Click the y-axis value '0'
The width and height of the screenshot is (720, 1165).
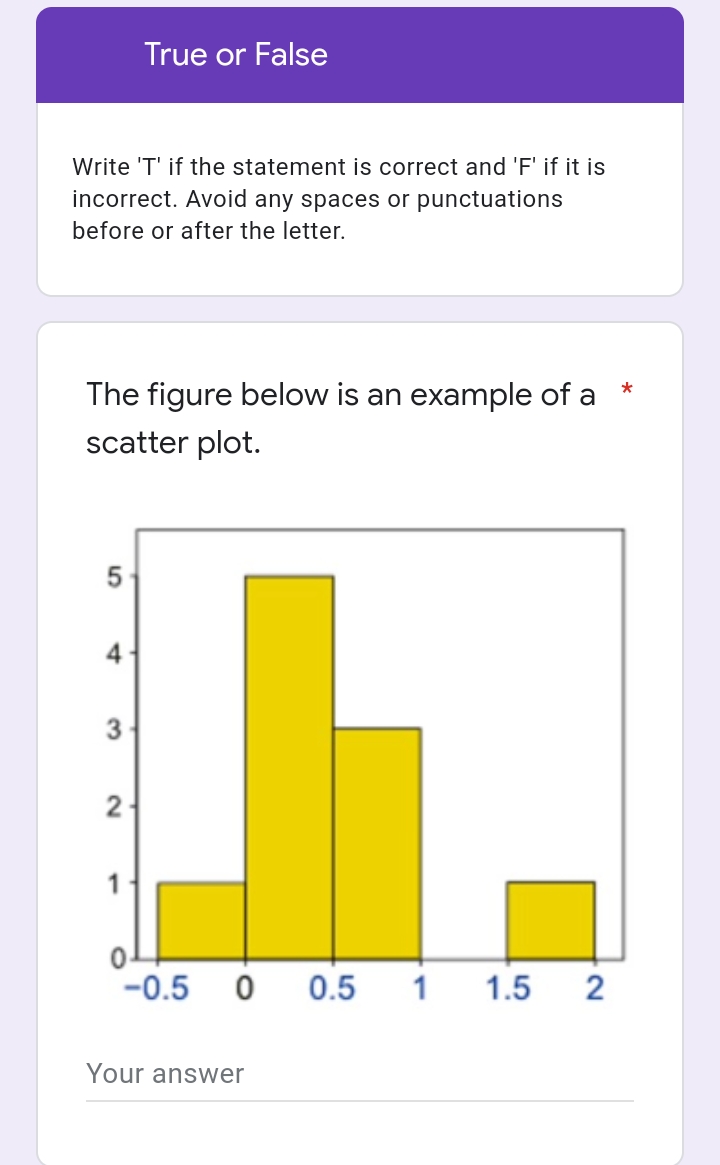[118, 958]
